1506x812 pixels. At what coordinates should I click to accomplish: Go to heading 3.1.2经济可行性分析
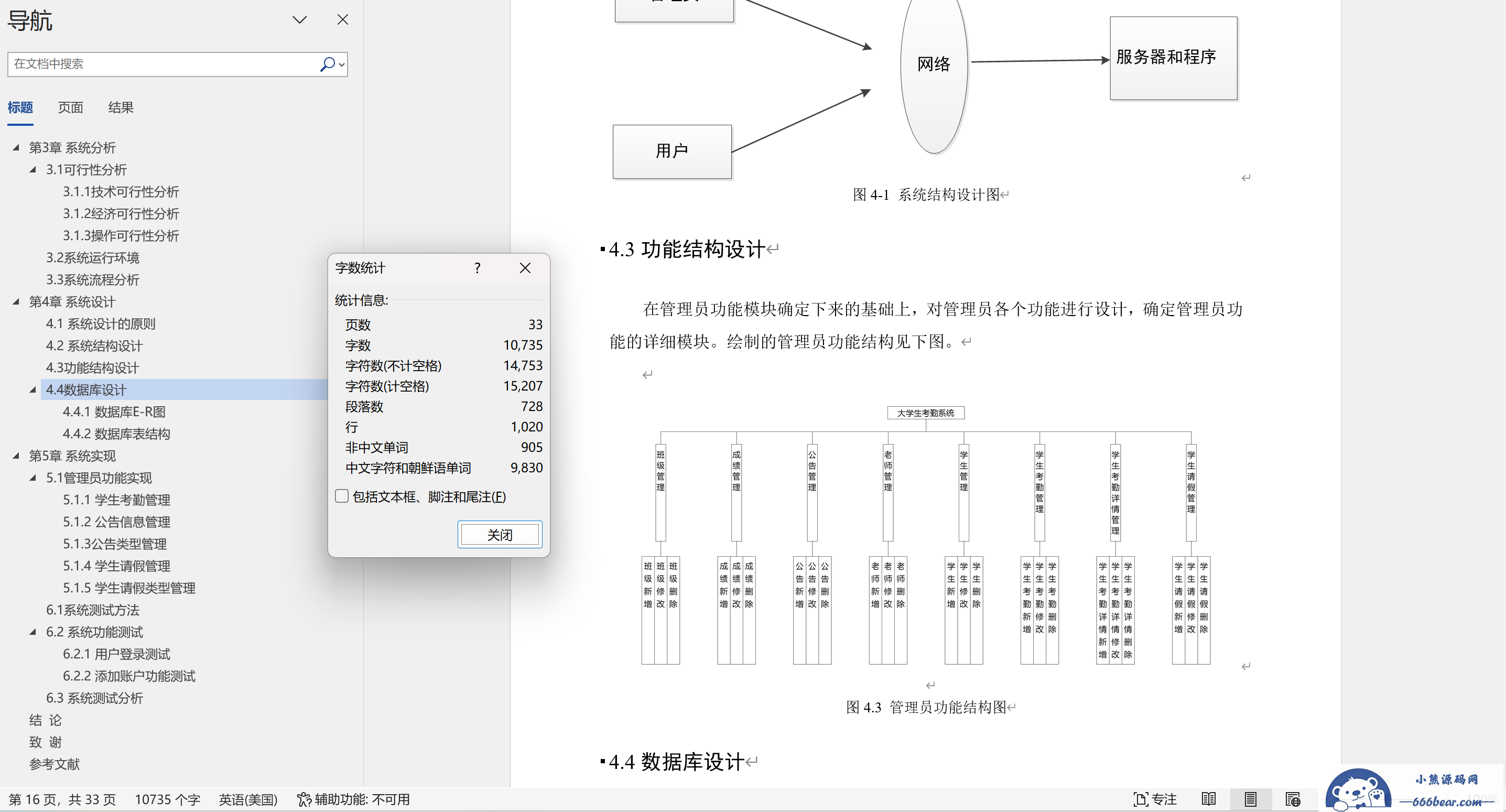click(121, 214)
